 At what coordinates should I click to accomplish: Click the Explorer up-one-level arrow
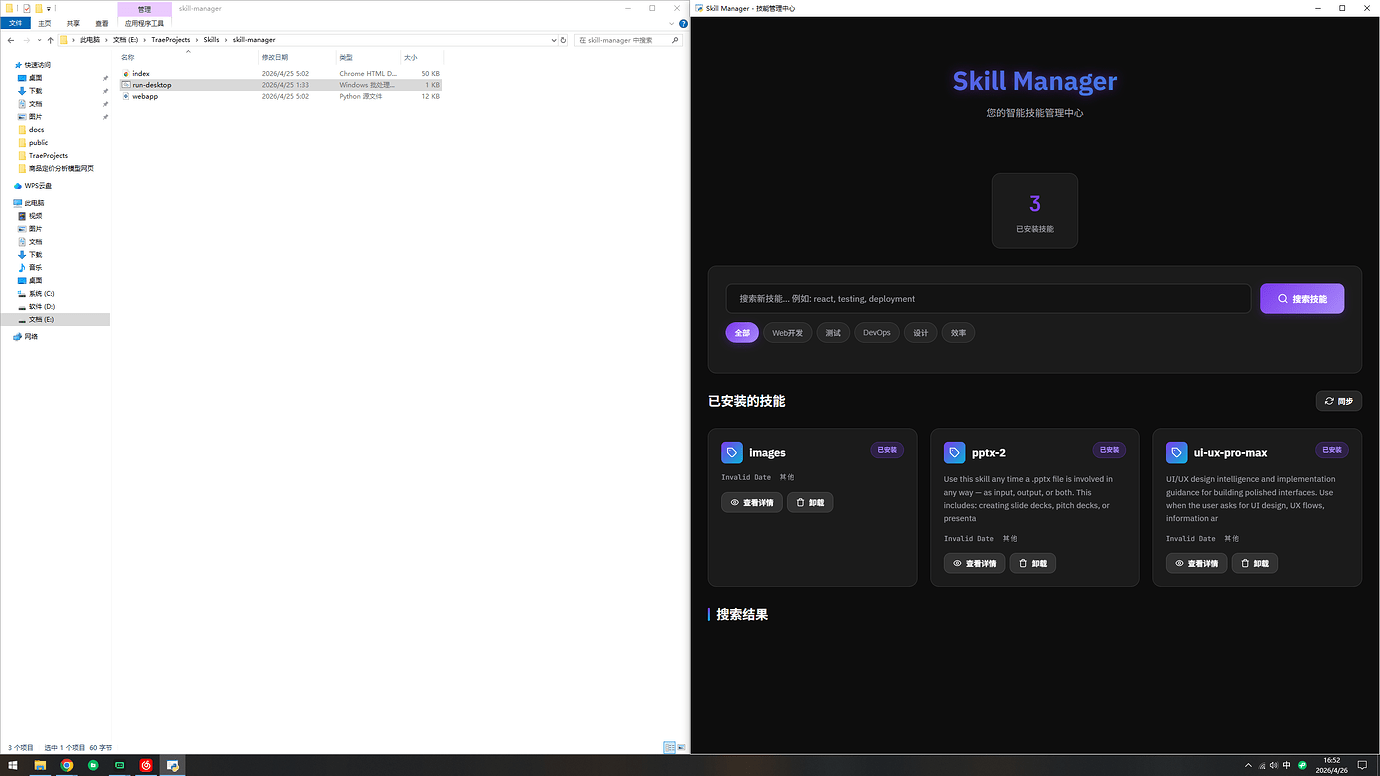pyautogui.click(x=51, y=40)
